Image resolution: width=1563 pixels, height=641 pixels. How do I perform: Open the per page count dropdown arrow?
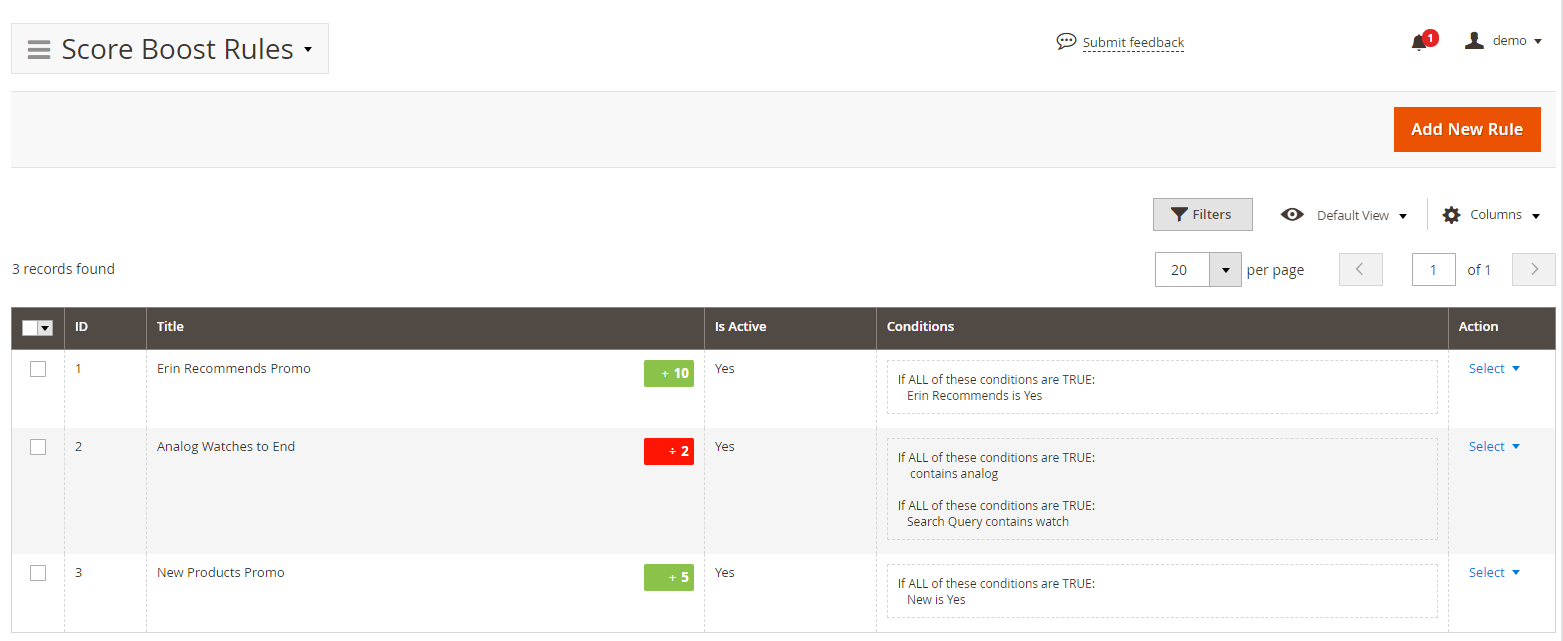click(x=1225, y=270)
